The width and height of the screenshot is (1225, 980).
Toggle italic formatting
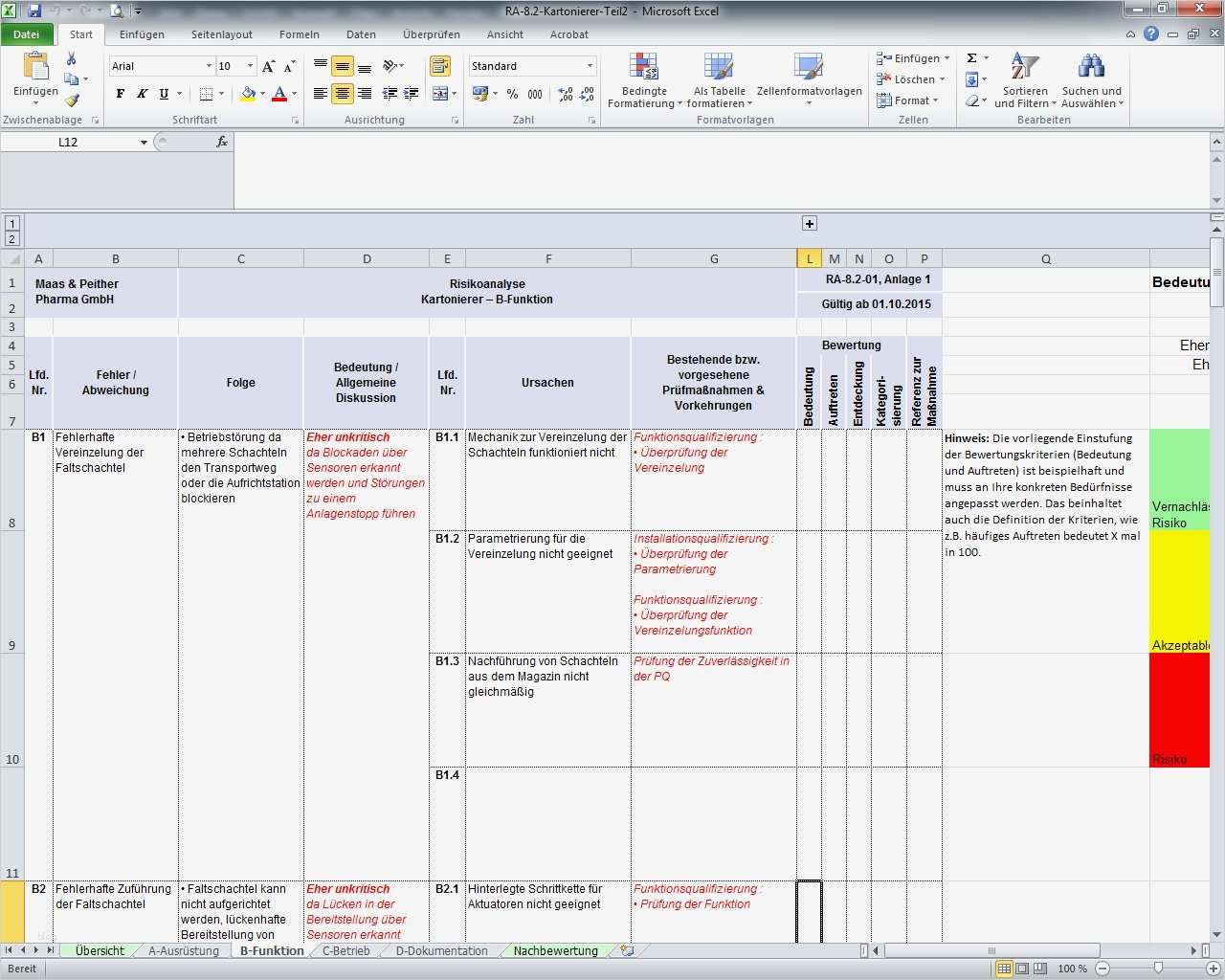(141, 94)
